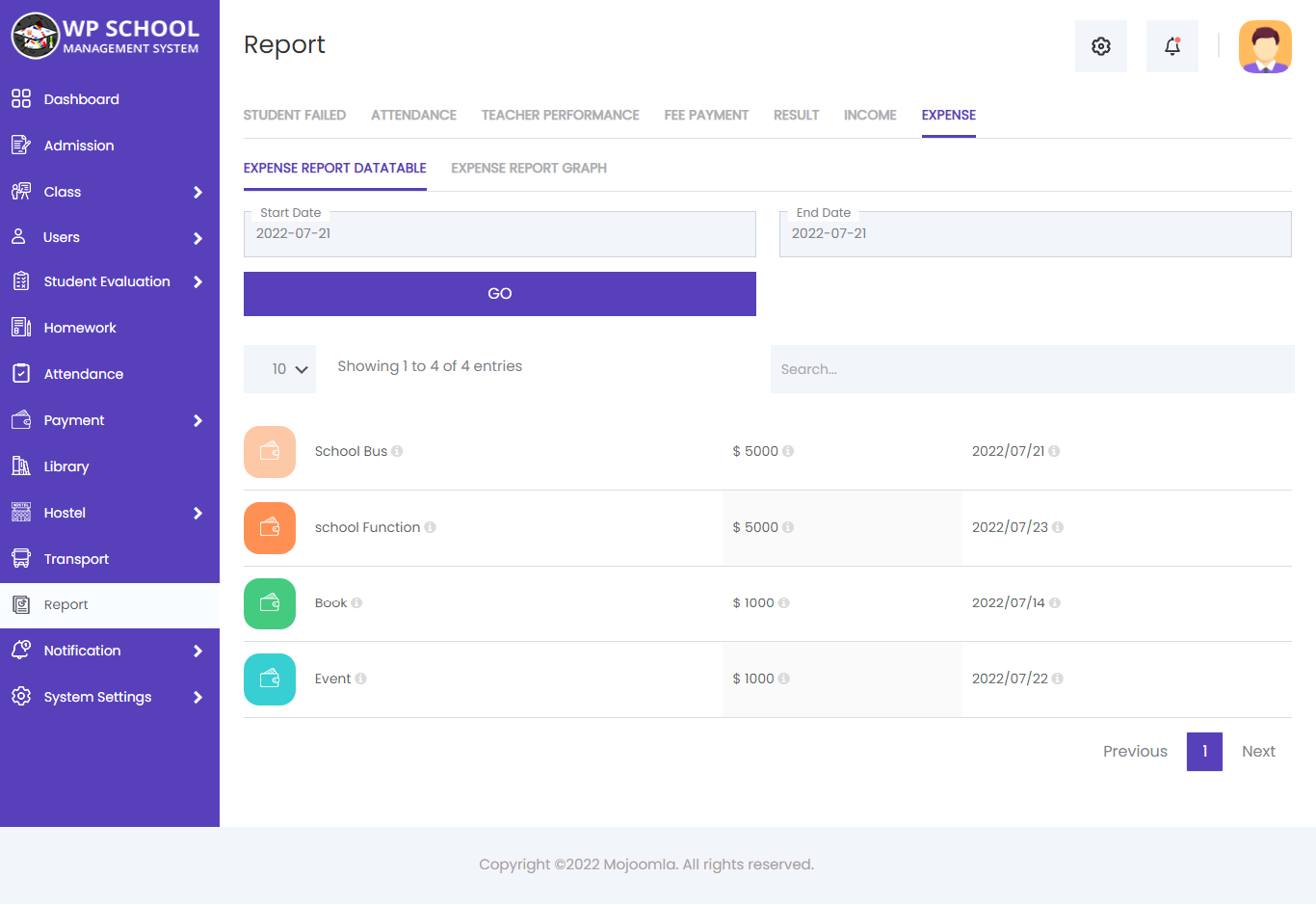Viewport: 1316px width, 905px height.
Task: Open the Fee Payment tab
Action: pyautogui.click(x=706, y=115)
